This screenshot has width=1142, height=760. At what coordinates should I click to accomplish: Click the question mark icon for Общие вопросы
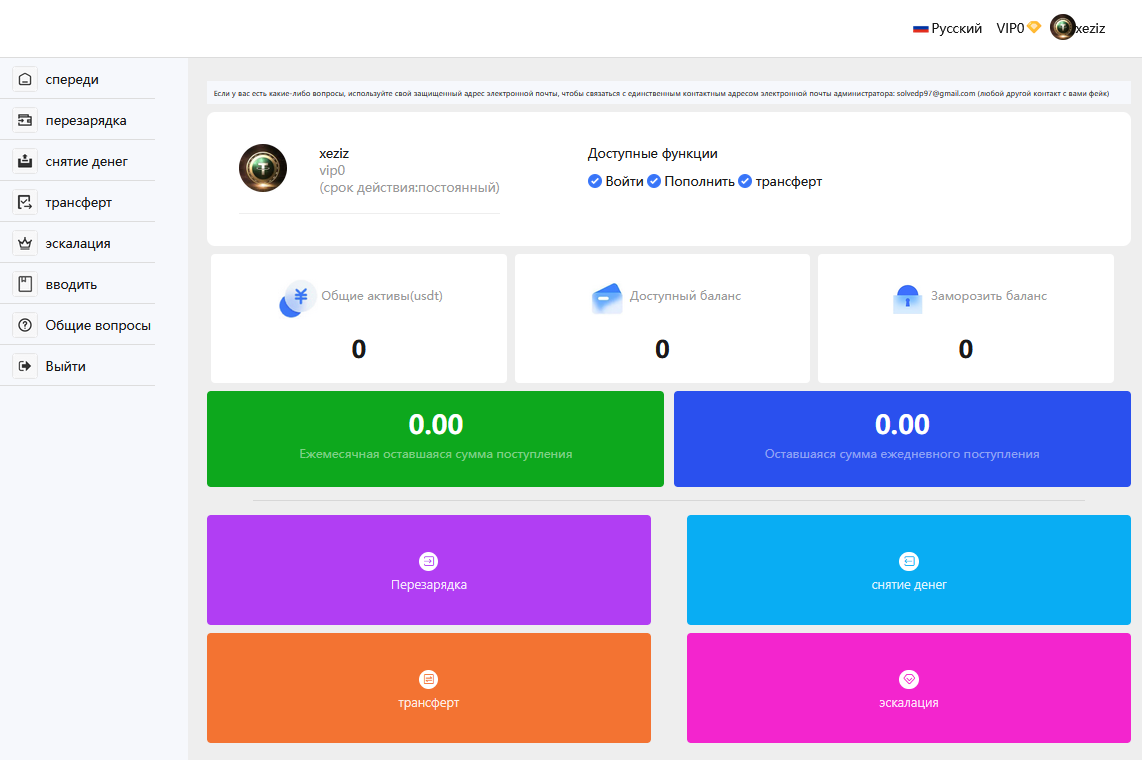pyautogui.click(x=25, y=326)
